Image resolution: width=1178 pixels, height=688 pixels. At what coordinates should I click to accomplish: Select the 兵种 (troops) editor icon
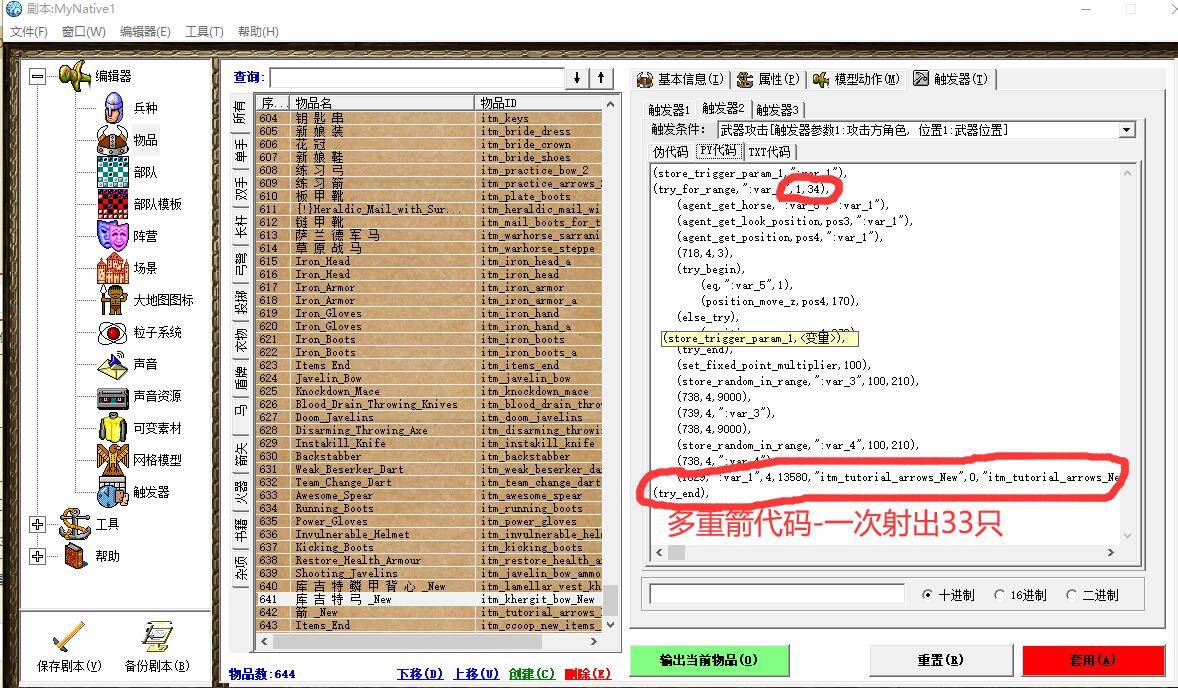pos(115,108)
